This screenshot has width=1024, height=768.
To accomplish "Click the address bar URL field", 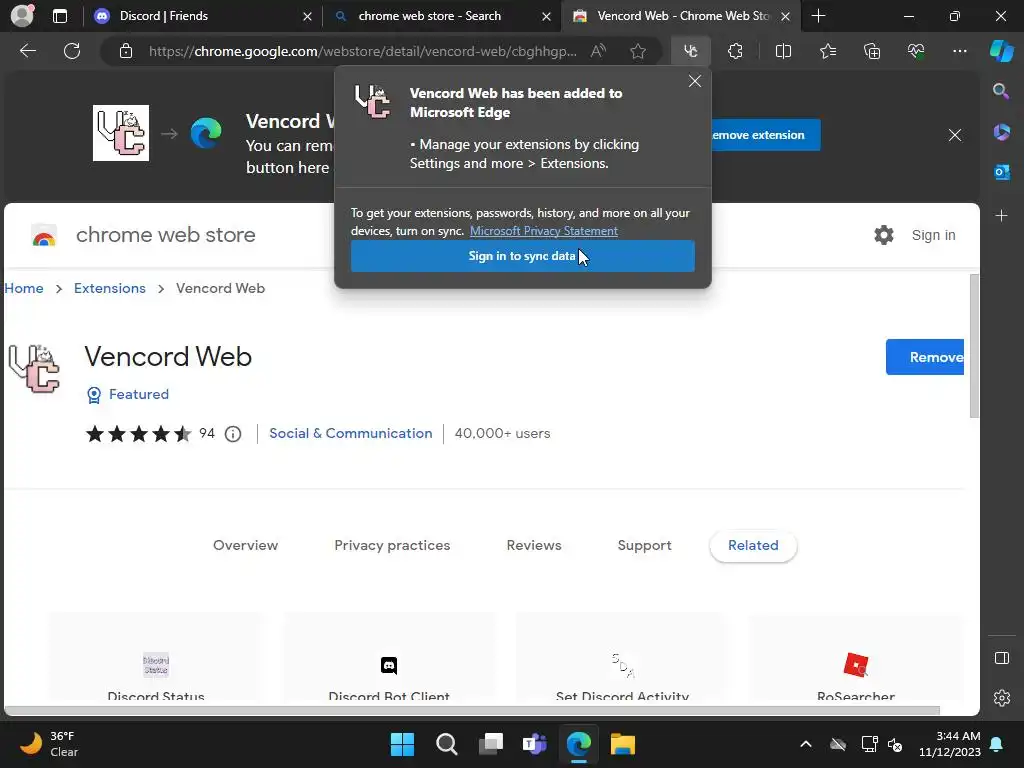I will (362, 51).
